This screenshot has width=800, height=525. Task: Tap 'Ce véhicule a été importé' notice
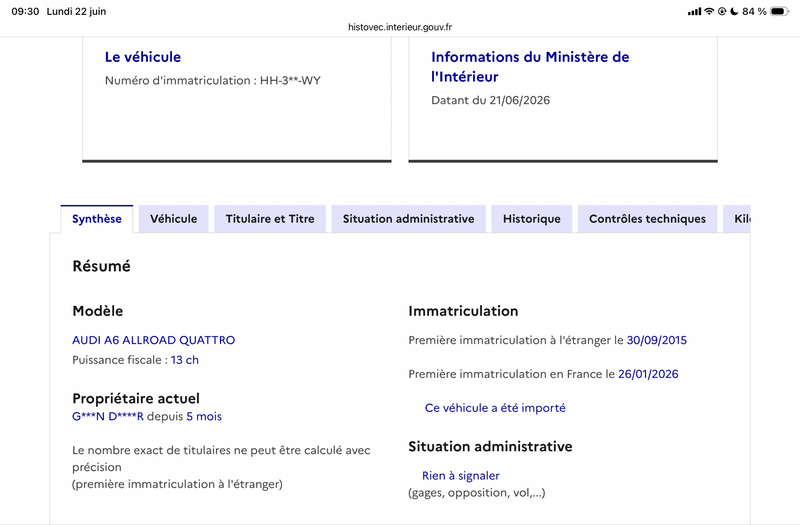(x=495, y=408)
